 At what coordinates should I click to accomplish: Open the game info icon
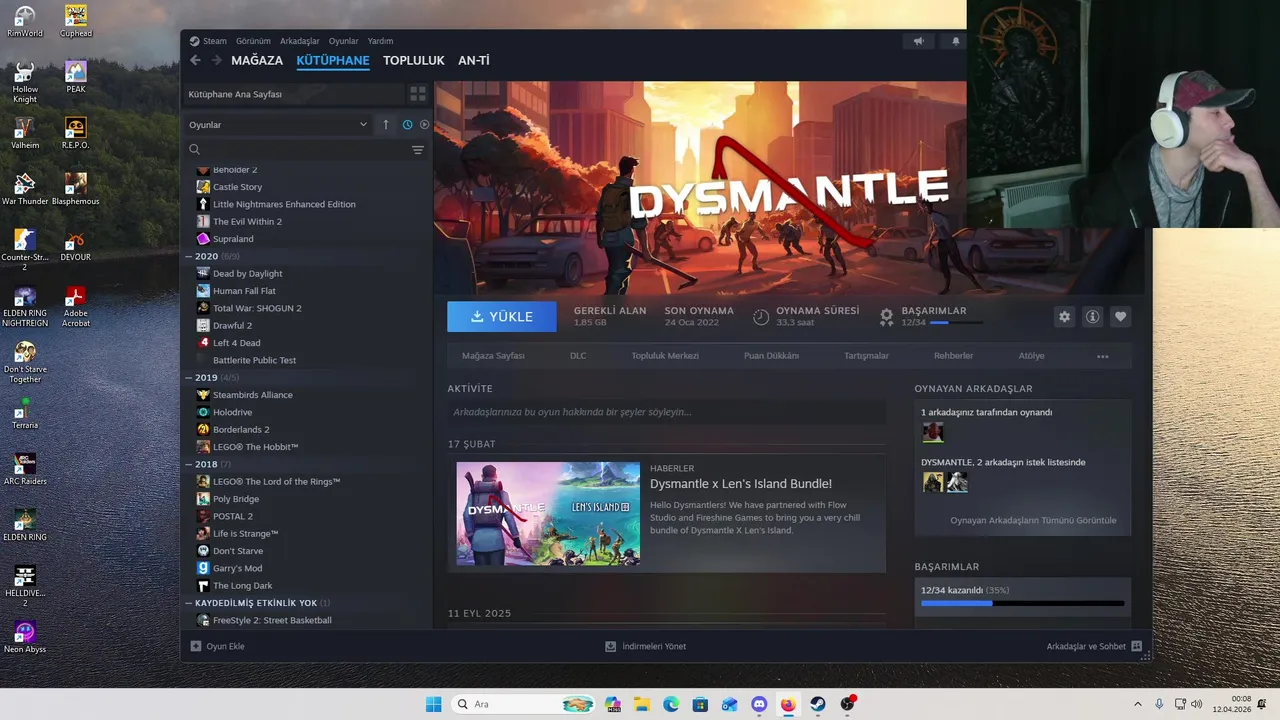coord(1092,317)
